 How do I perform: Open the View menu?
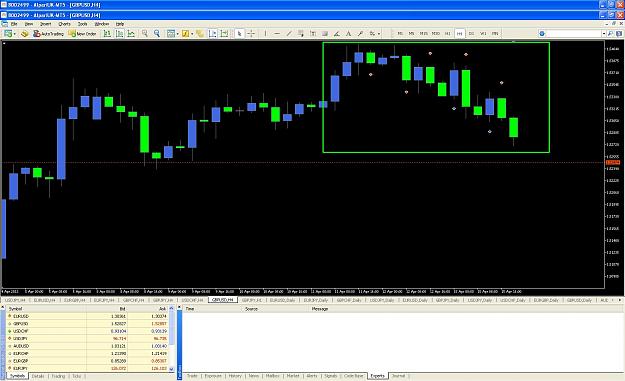click(x=29, y=24)
